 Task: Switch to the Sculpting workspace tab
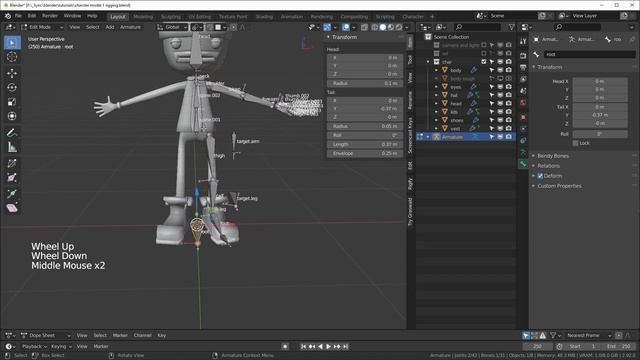(171, 17)
